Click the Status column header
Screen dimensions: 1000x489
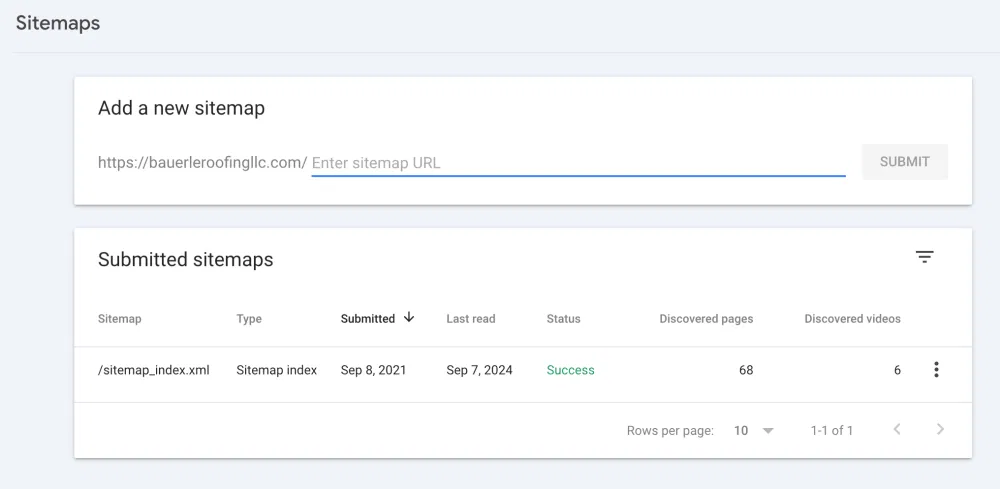tap(563, 319)
